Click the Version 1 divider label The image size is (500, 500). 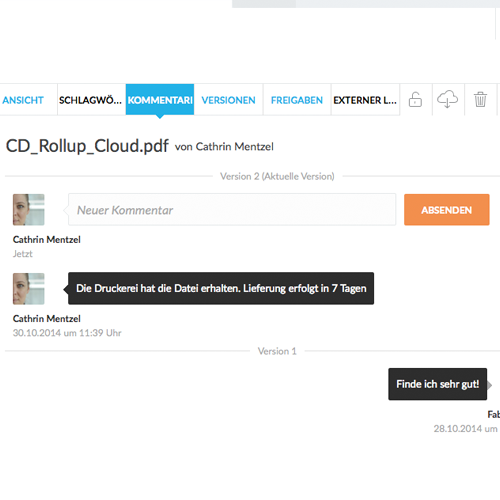pos(277,351)
